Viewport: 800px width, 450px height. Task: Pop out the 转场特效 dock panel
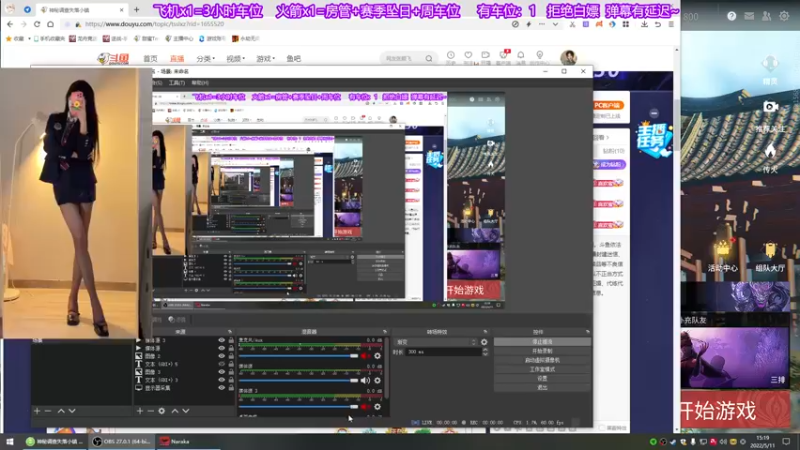tap(485, 332)
